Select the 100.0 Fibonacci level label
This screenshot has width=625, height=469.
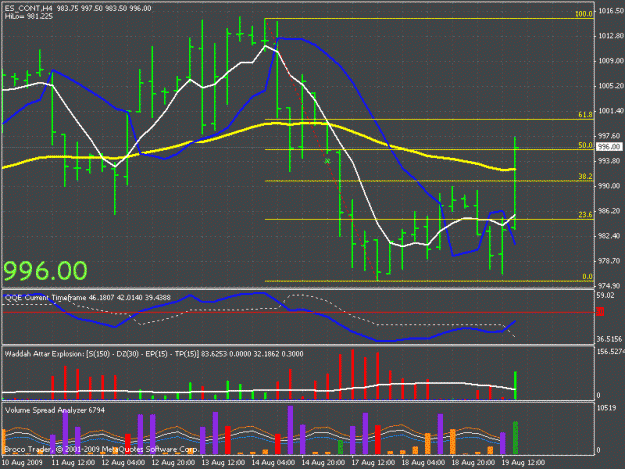point(584,14)
